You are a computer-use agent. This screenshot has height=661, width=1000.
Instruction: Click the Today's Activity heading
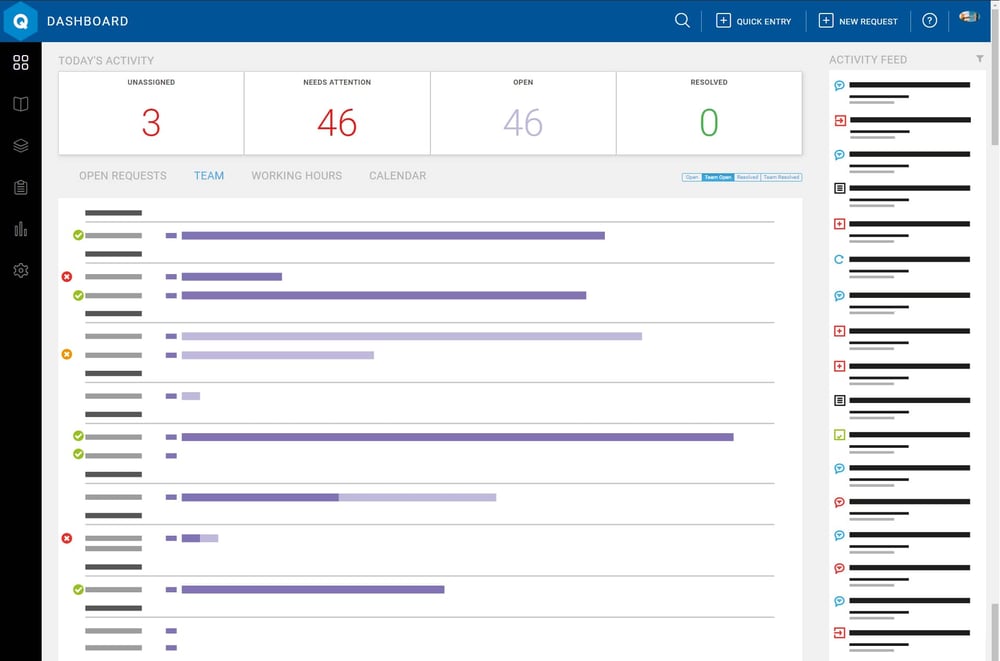(x=106, y=60)
